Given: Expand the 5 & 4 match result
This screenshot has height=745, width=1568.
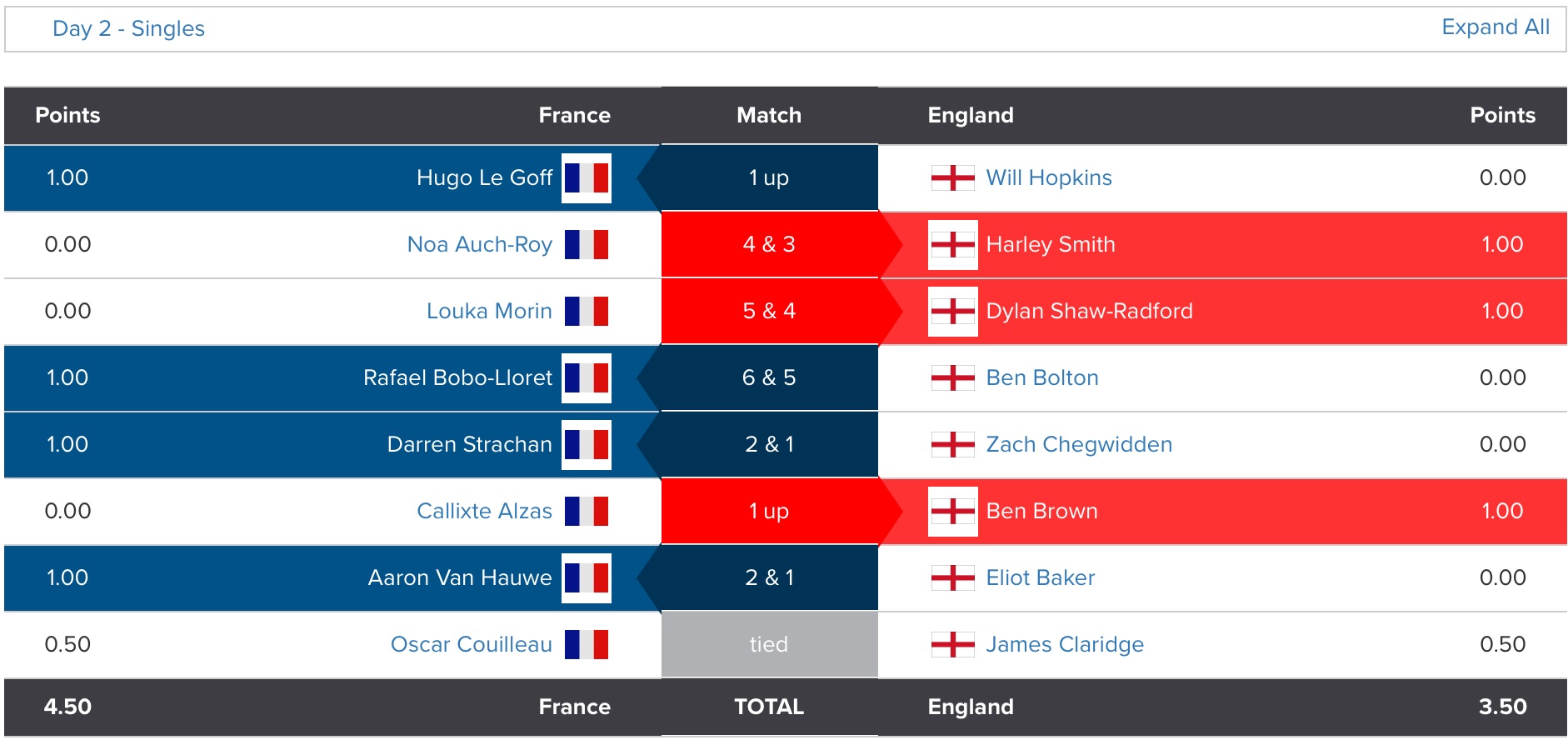Looking at the screenshot, I should coord(768,312).
